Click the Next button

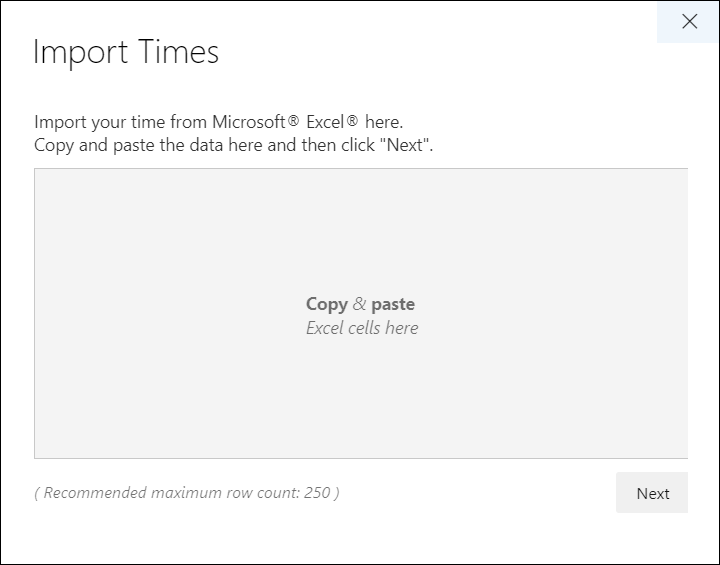[652, 492]
